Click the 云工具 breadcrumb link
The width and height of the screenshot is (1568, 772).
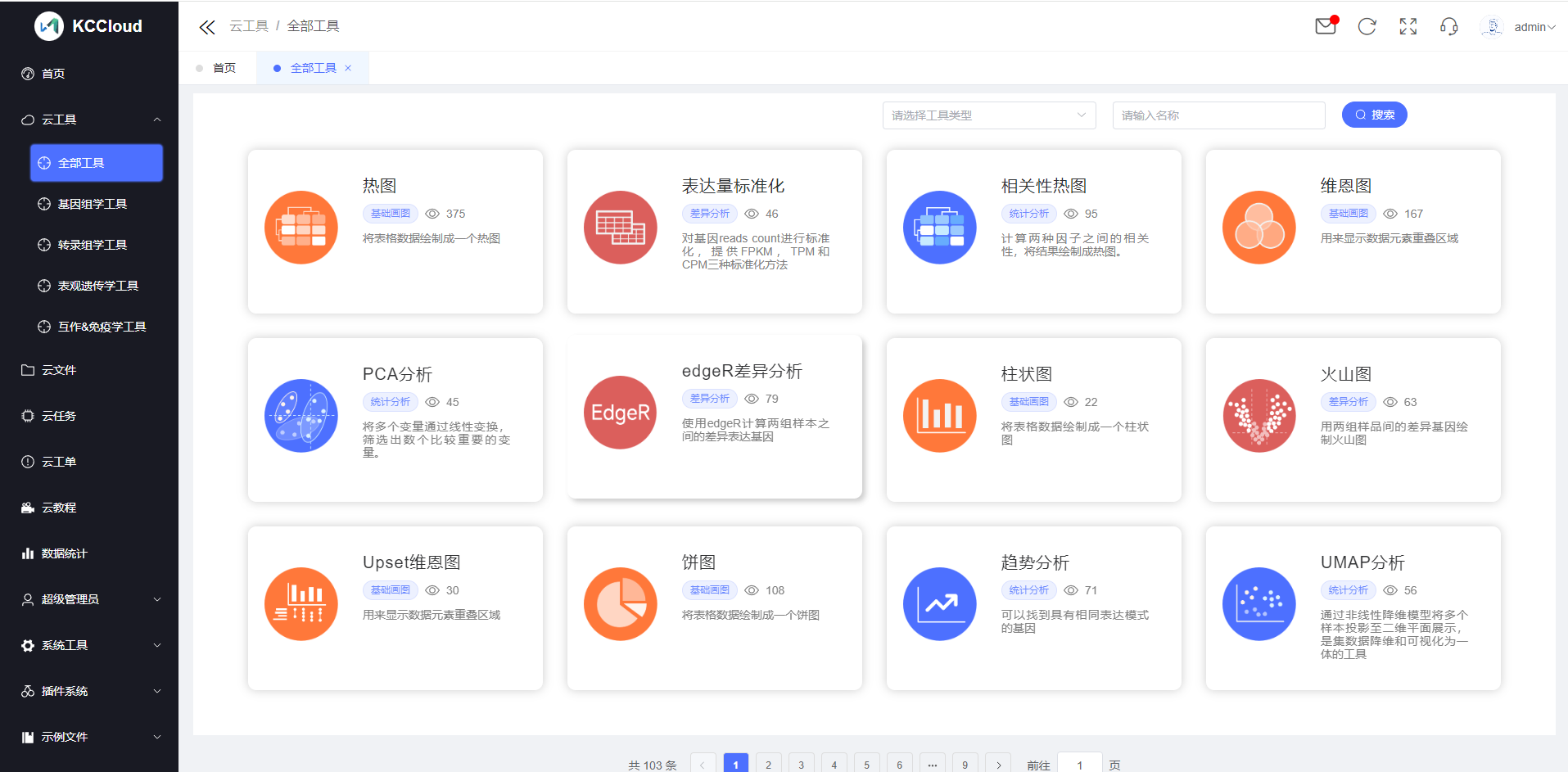click(x=249, y=26)
